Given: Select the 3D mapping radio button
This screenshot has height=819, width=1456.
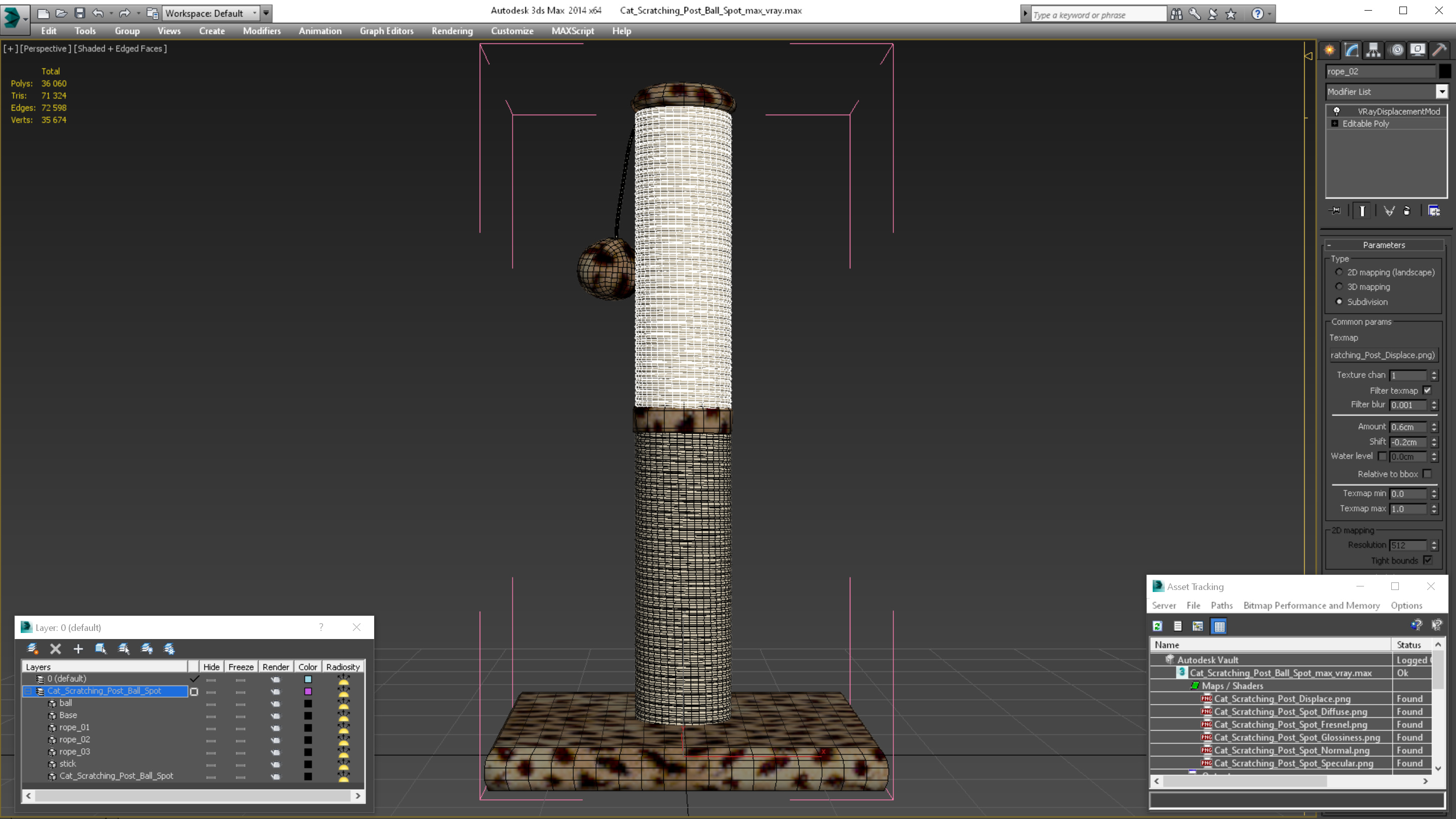Looking at the screenshot, I should pyautogui.click(x=1339, y=287).
